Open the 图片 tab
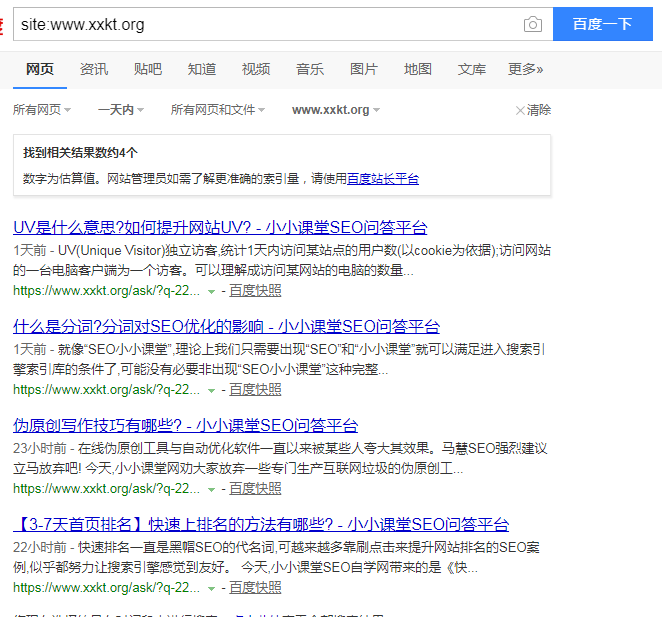This screenshot has width=662, height=617. click(364, 69)
